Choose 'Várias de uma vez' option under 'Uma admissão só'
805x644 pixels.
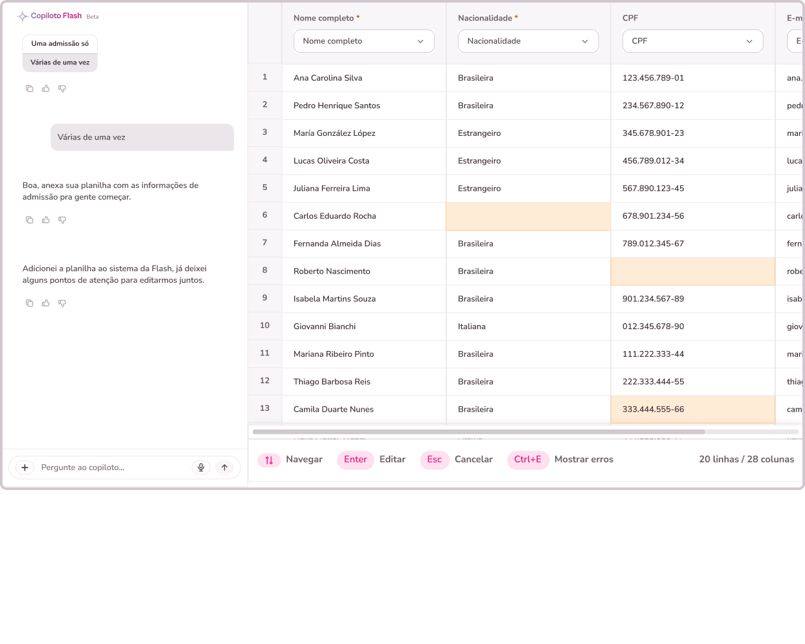(x=60, y=63)
